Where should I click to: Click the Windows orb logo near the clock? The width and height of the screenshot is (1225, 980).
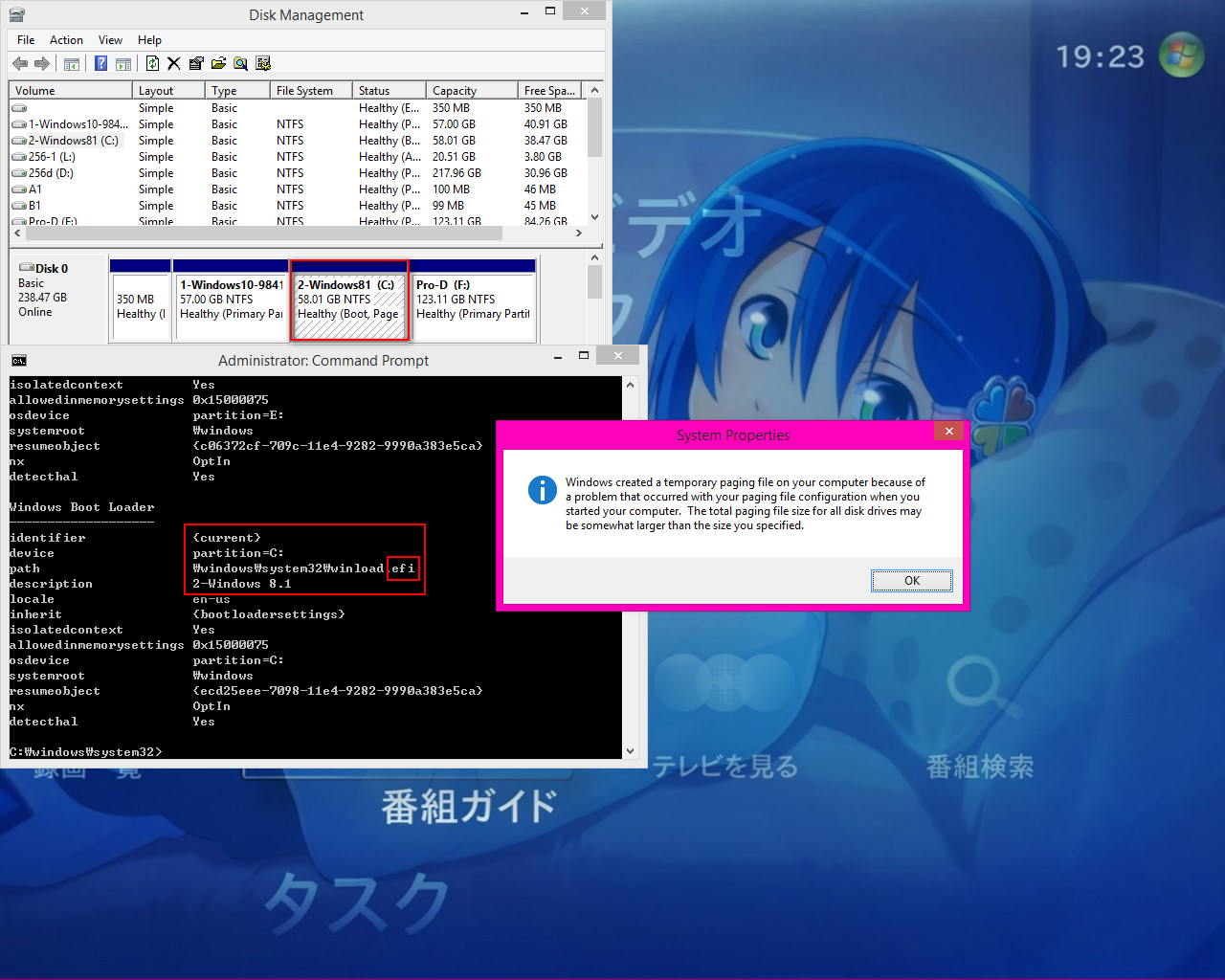[x=1182, y=56]
